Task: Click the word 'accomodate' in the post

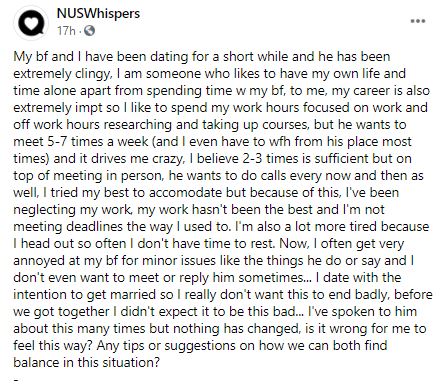Action: (x=185, y=192)
